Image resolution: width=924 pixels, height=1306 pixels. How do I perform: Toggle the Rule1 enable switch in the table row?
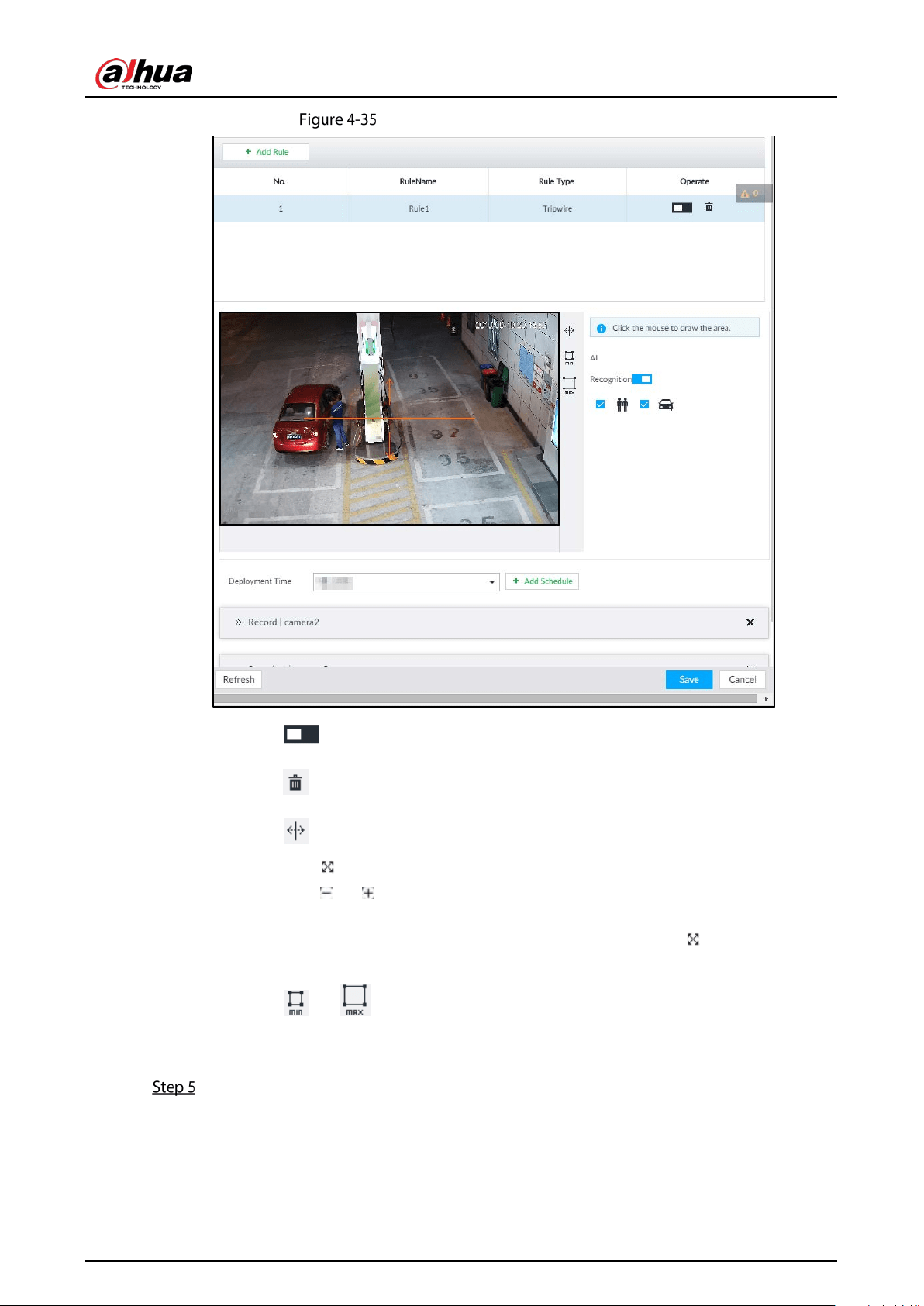682,208
